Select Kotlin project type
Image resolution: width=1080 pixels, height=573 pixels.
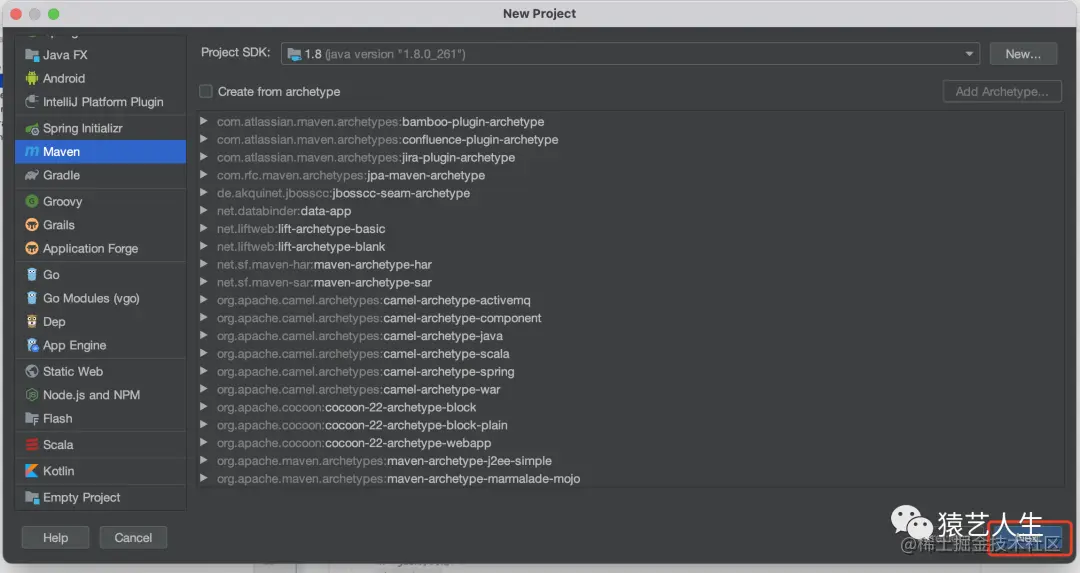[101, 471]
